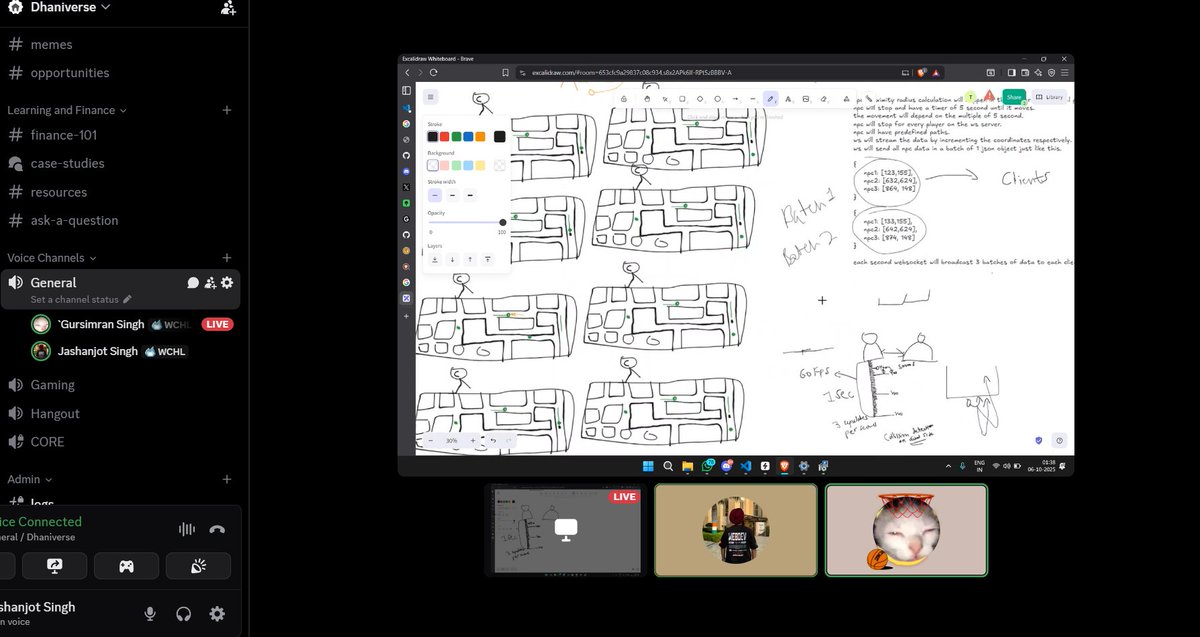The height and width of the screenshot is (637, 1200).
Task: Click 'Set a channel status' link
Action: pos(81,299)
